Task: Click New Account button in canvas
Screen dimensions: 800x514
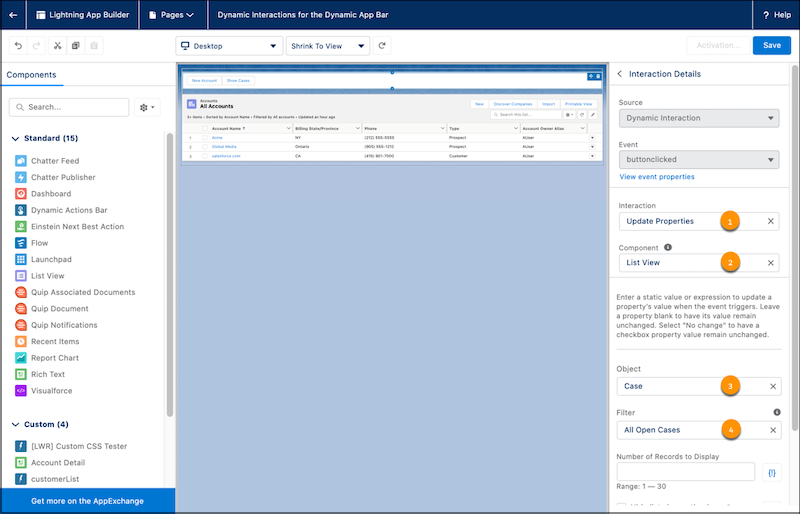Action: [x=204, y=81]
